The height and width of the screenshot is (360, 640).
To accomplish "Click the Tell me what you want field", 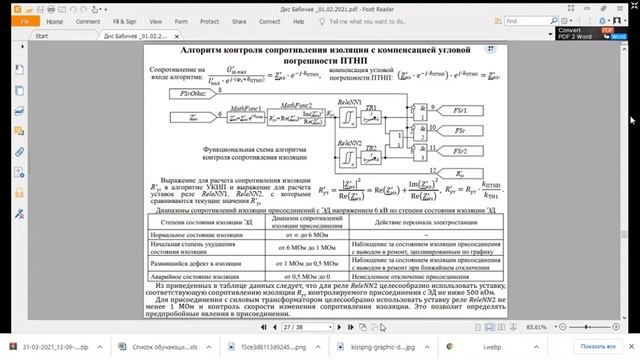I will tap(367, 22).
